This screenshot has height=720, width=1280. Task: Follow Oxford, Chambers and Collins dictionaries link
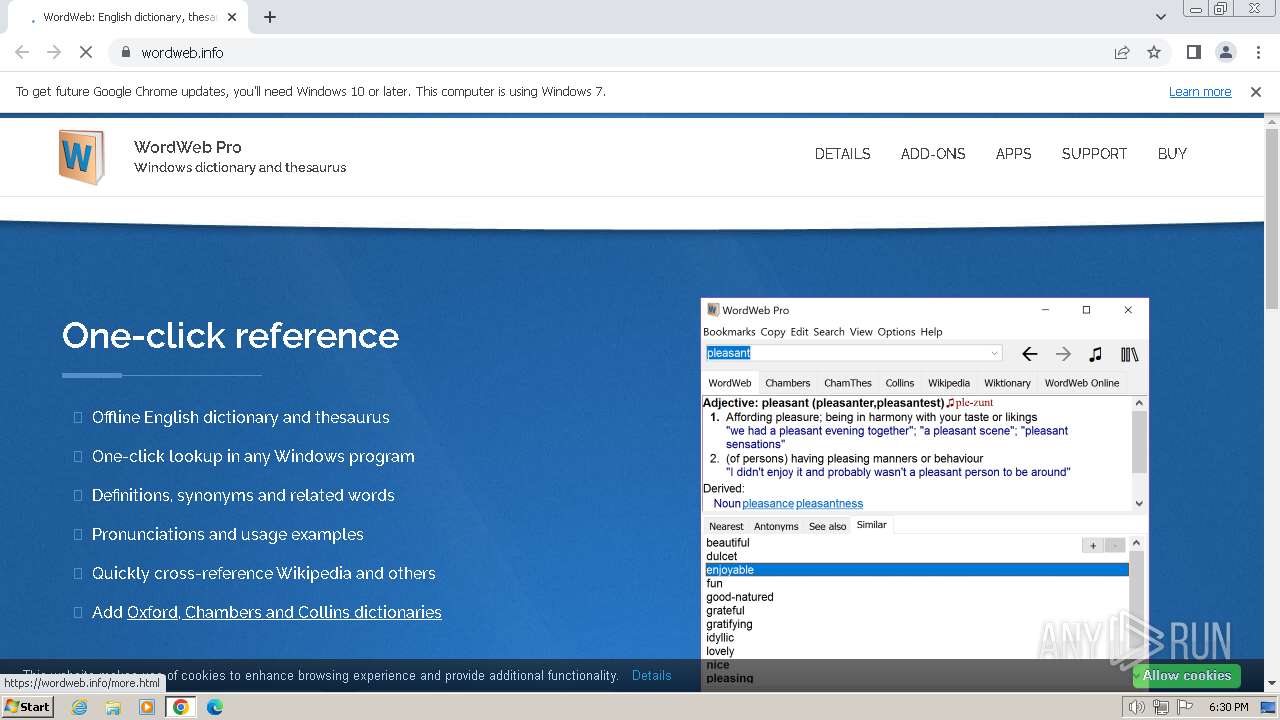tap(284, 612)
